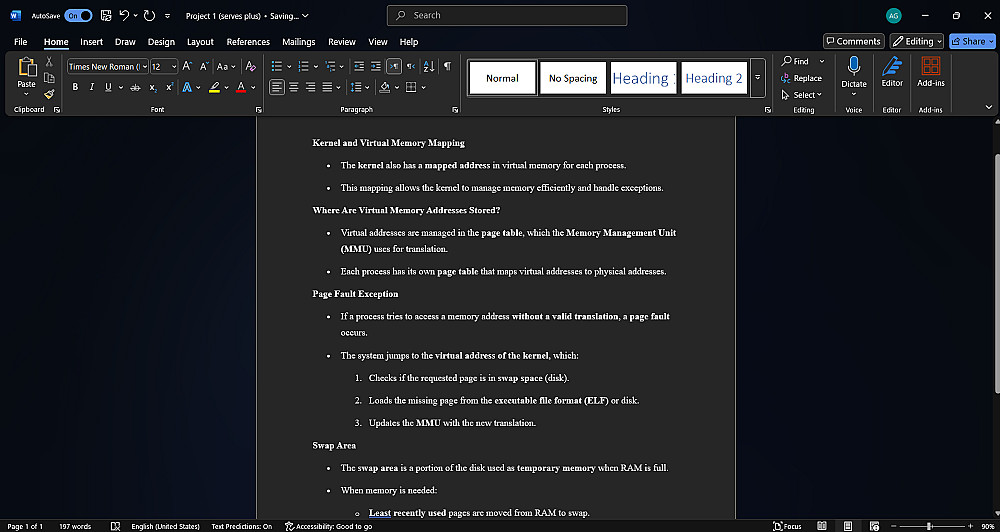
Task: Decrease font size with the smaller A icon
Action: click(204, 66)
